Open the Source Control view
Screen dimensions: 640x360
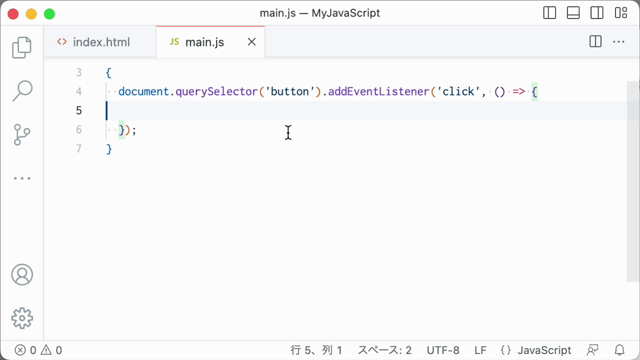[x=22, y=135]
